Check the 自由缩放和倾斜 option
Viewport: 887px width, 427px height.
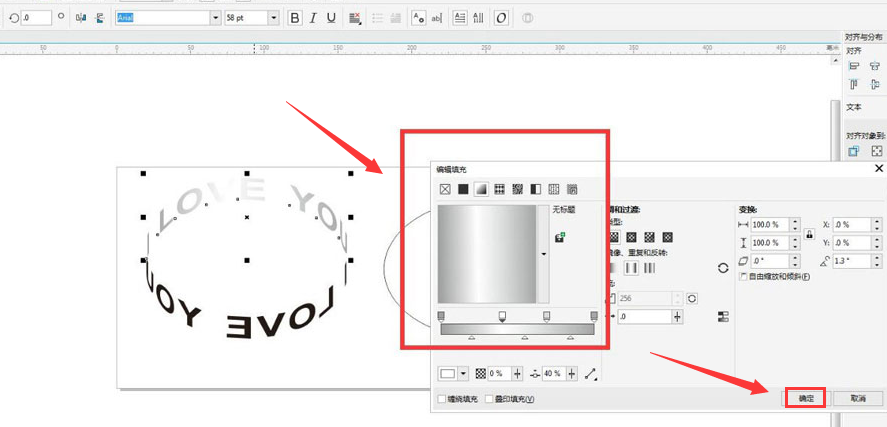point(743,277)
